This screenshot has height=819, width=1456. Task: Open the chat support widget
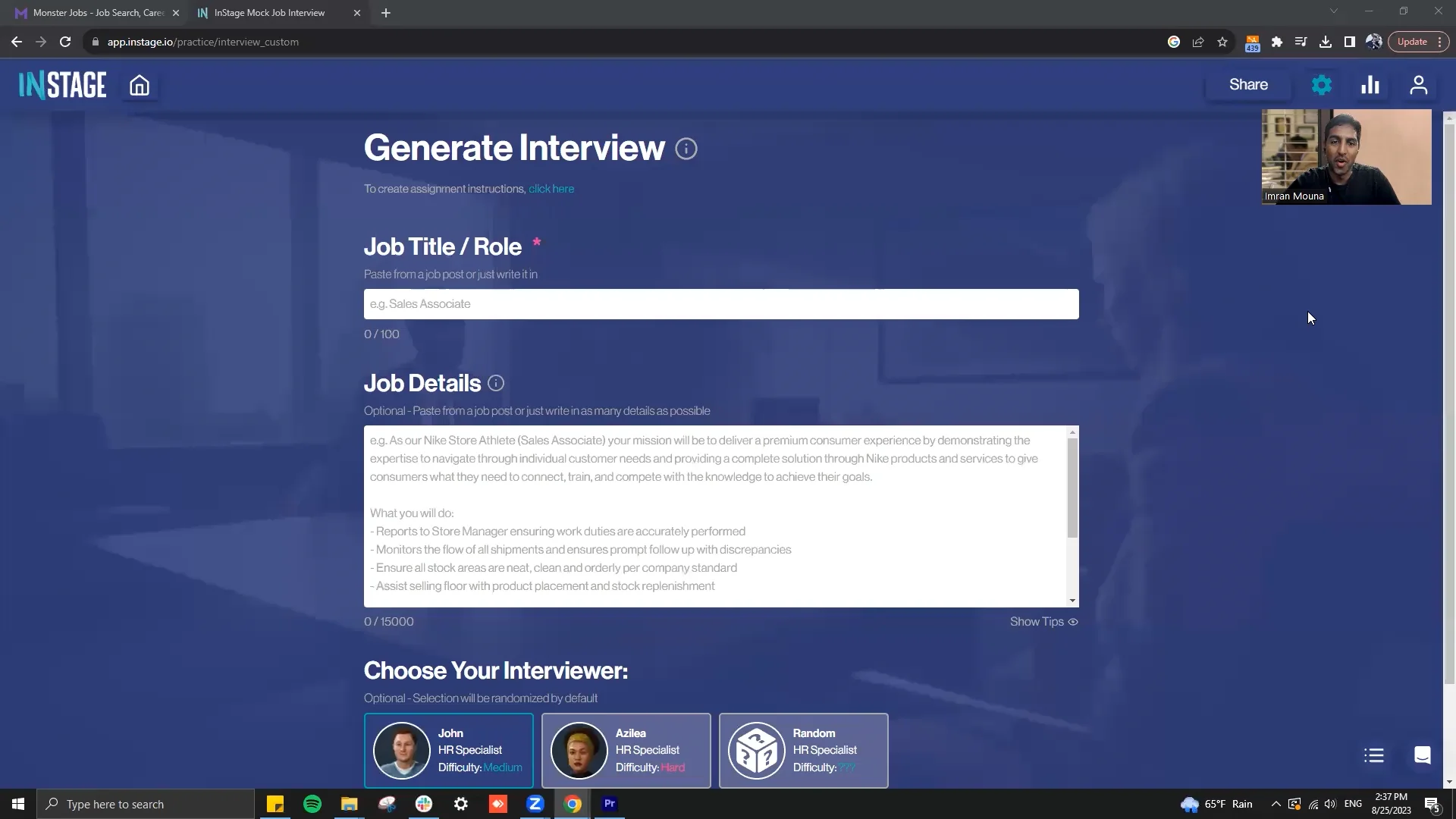point(1422,755)
